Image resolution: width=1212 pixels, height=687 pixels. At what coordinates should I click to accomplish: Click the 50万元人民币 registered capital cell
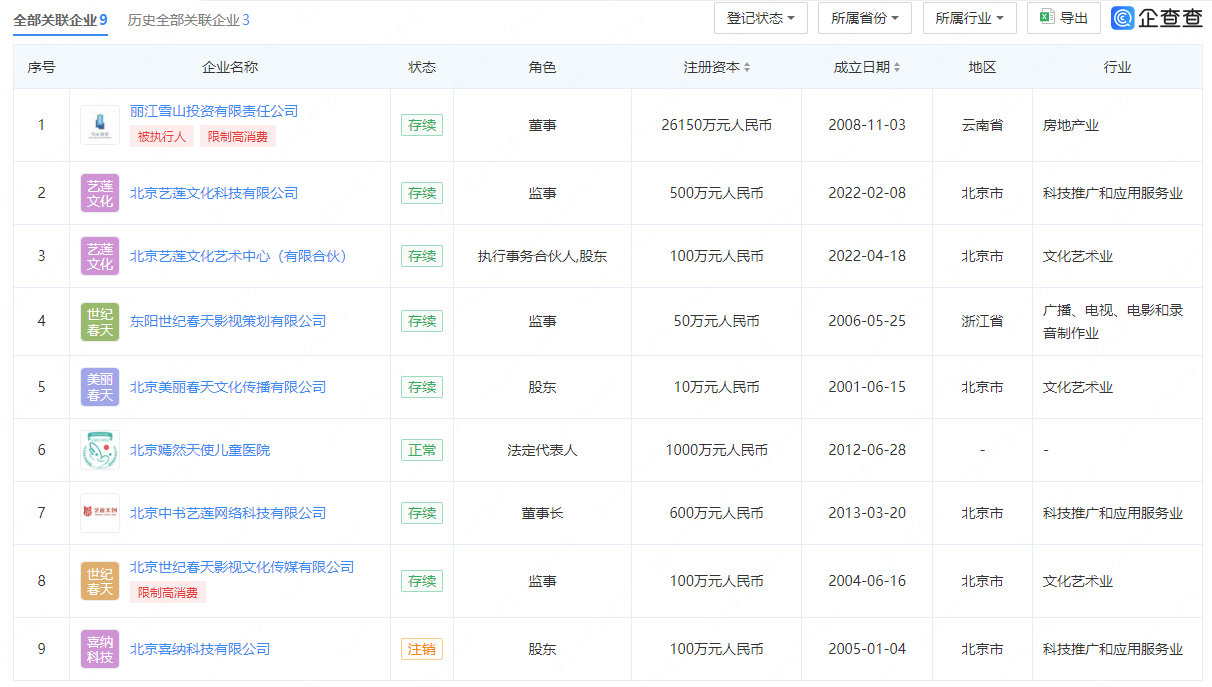click(717, 321)
